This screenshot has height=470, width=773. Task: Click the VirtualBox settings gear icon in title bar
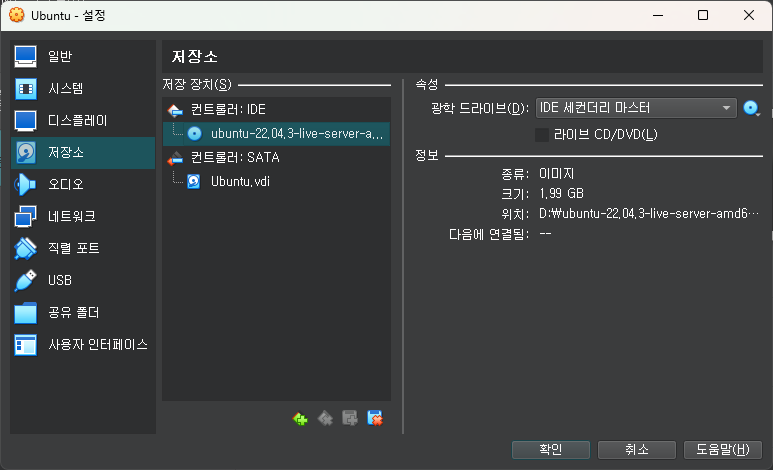click(x=17, y=15)
